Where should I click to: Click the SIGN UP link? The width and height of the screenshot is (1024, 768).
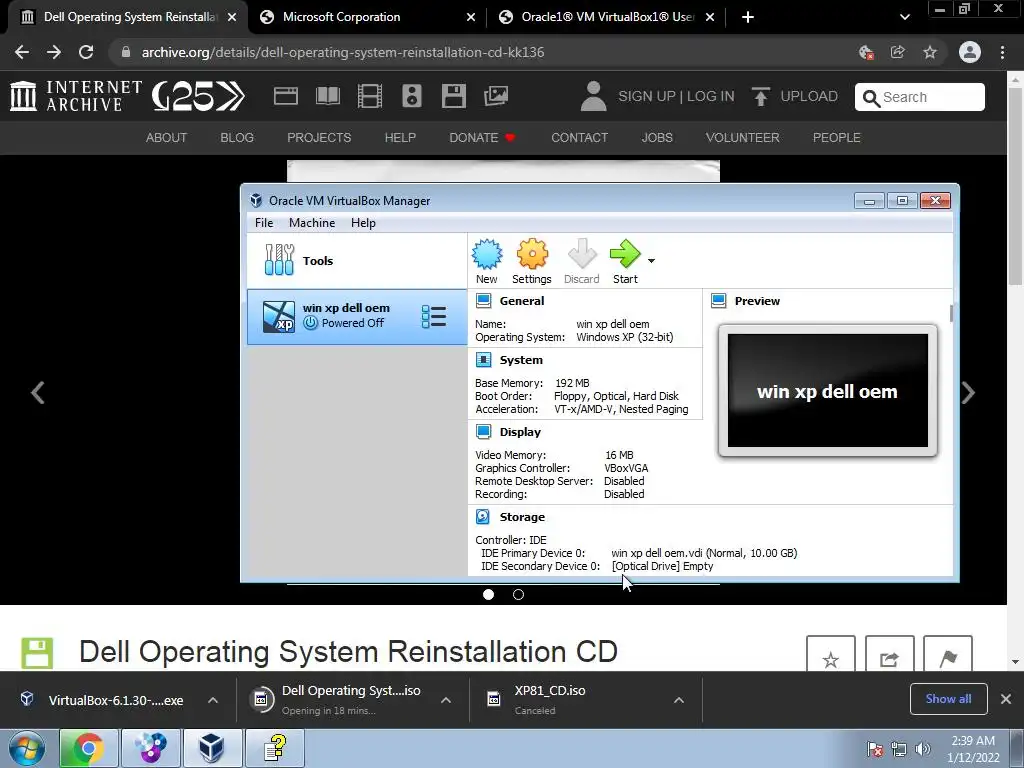coord(647,97)
